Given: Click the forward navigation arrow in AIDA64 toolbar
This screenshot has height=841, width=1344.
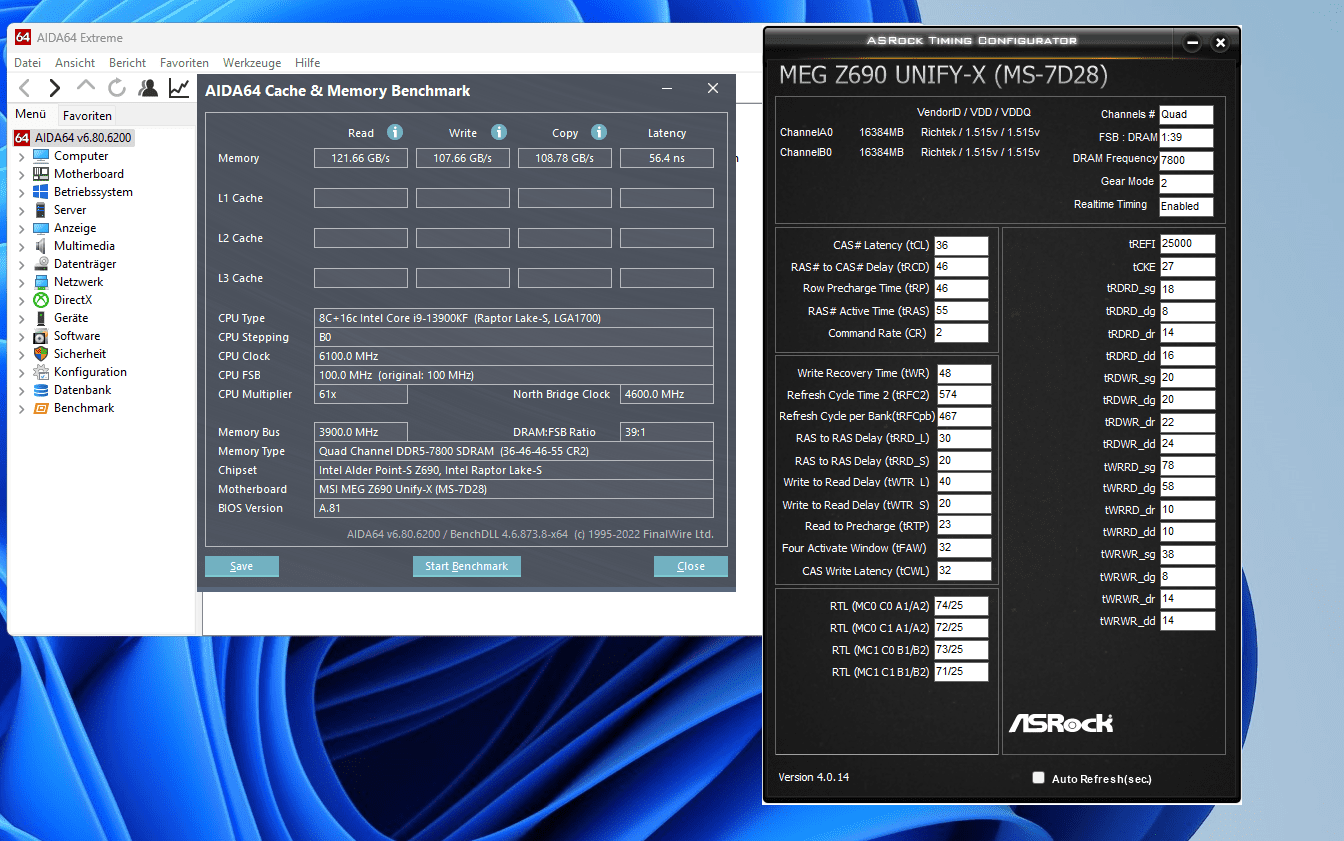Looking at the screenshot, I should 55,88.
